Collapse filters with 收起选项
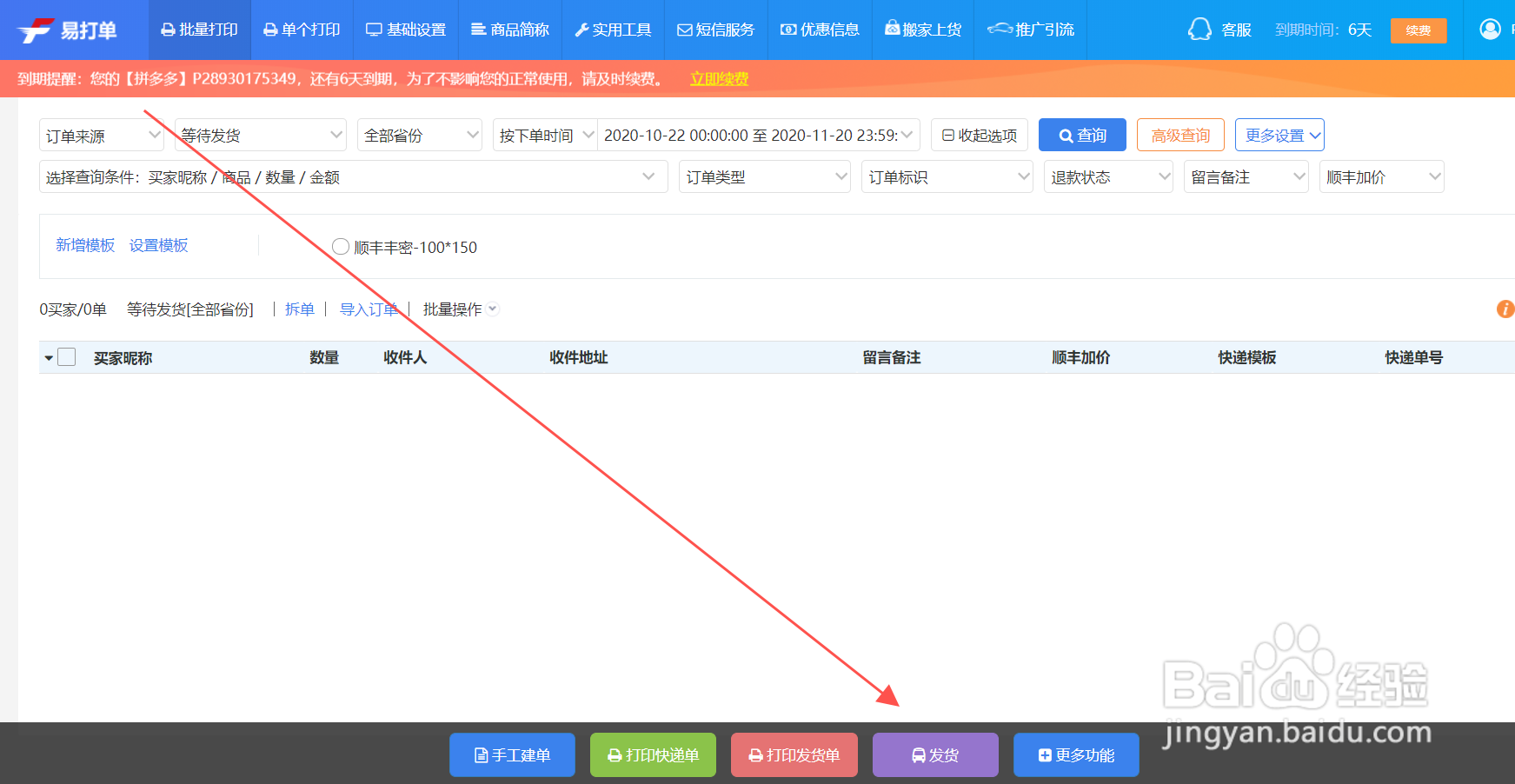 (979, 135)
